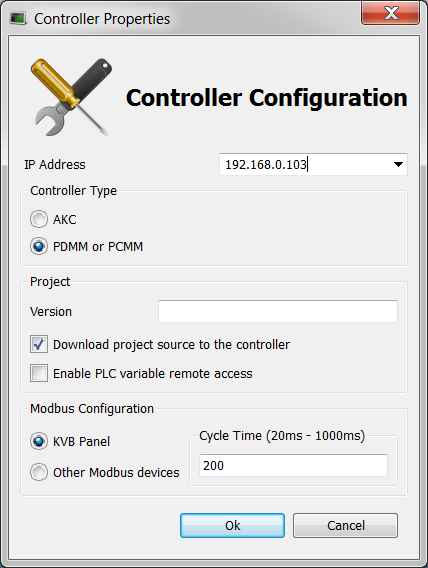The height and width of the screenshot is (568, 428).
Task: Close the Controller Properties dialog
Action: (390, 13)
